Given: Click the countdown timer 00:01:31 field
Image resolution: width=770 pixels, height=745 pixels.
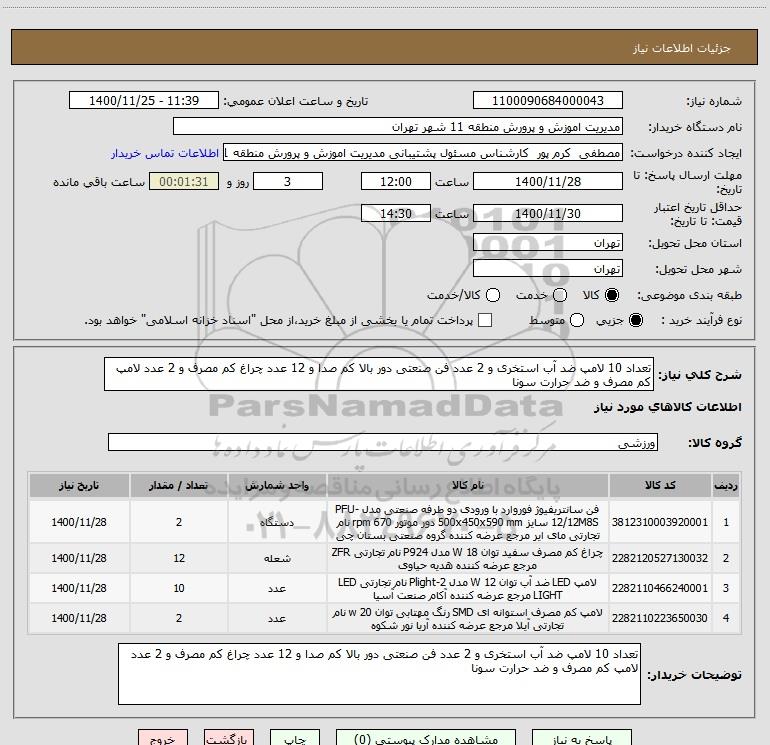Looking at the screenshot, I should tap(184, 181).
